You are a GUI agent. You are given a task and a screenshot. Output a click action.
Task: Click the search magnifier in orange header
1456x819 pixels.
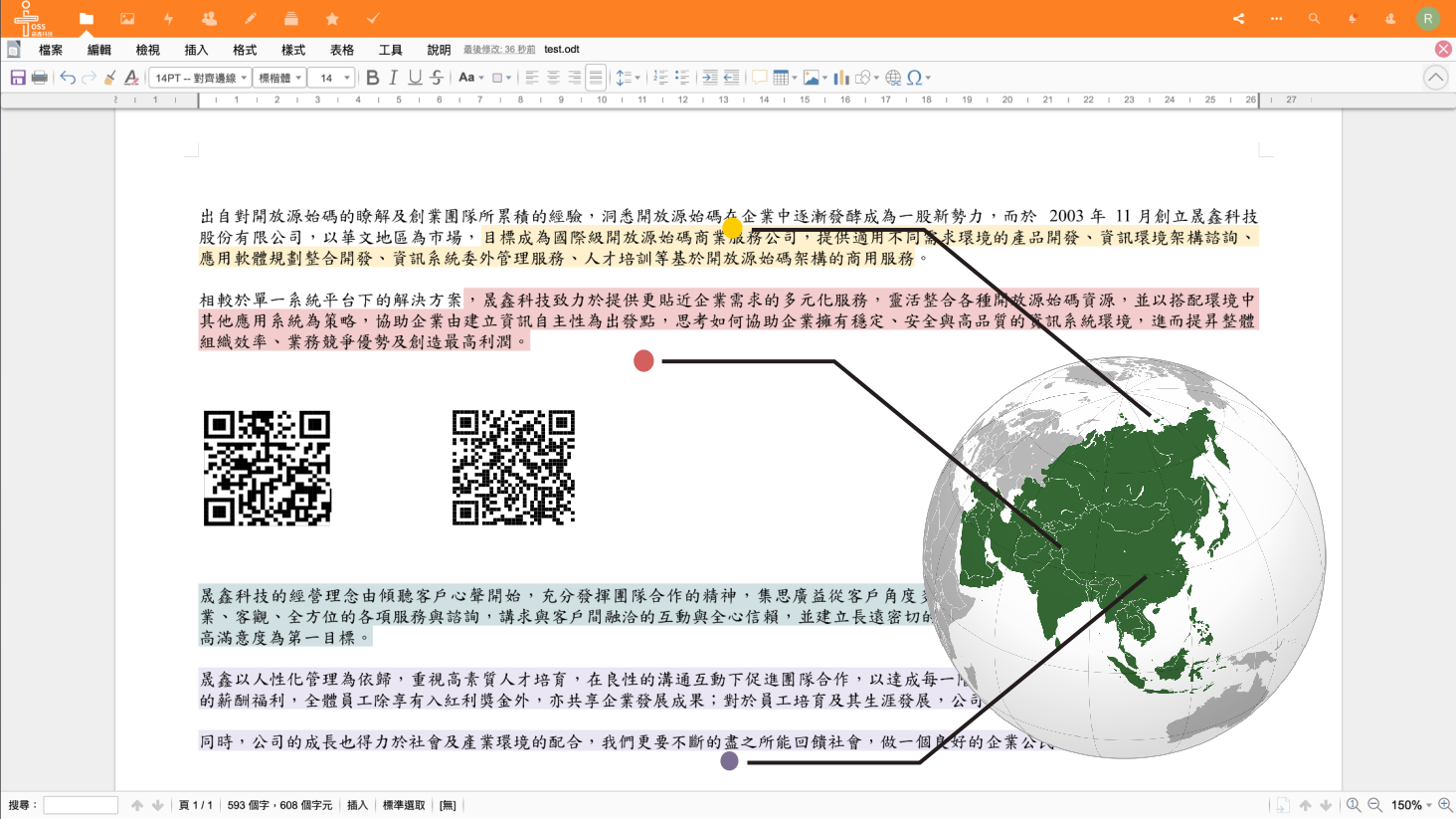click(x=1314, y=18)
